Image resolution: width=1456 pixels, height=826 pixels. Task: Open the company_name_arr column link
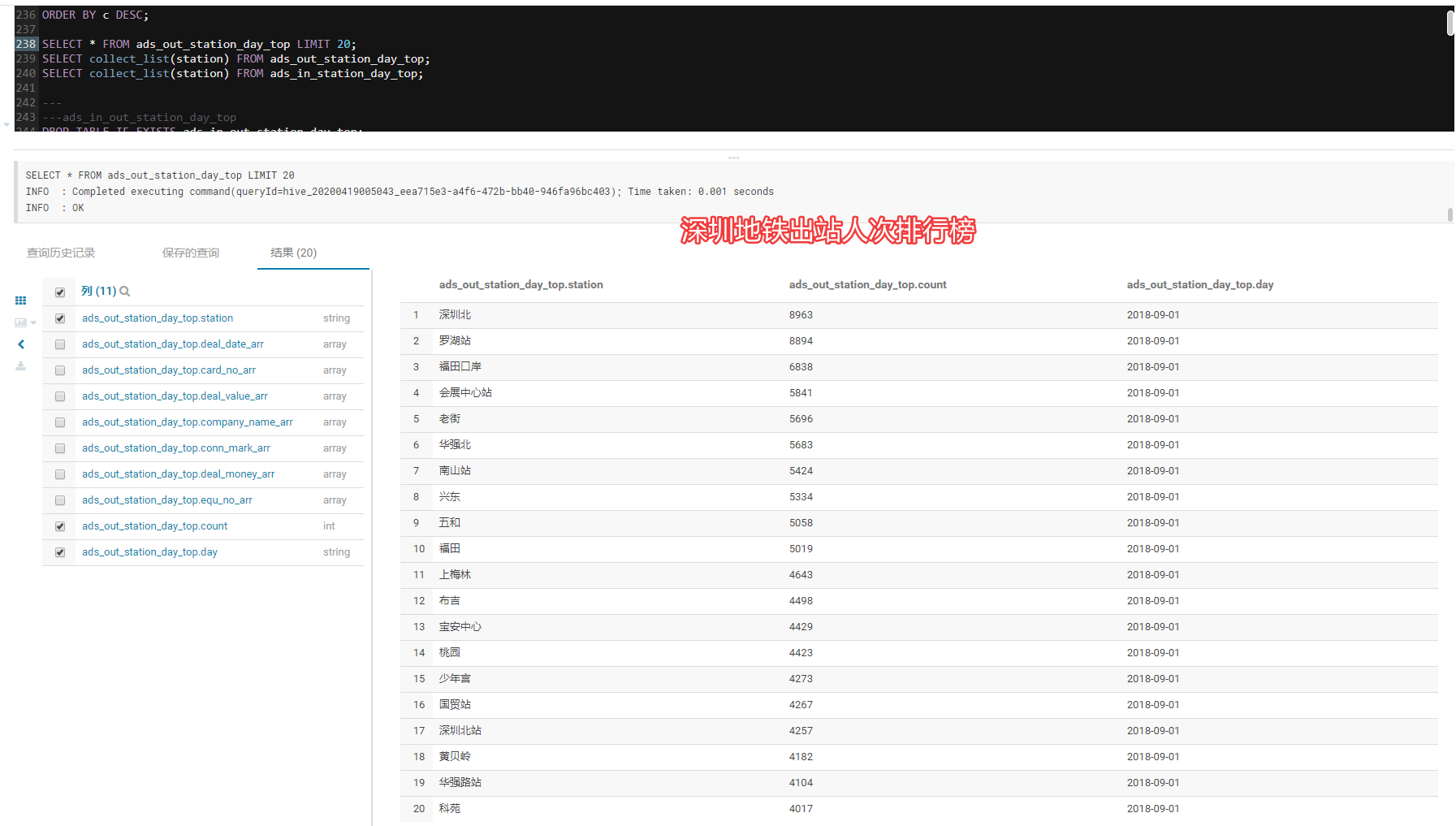(188, 422)
